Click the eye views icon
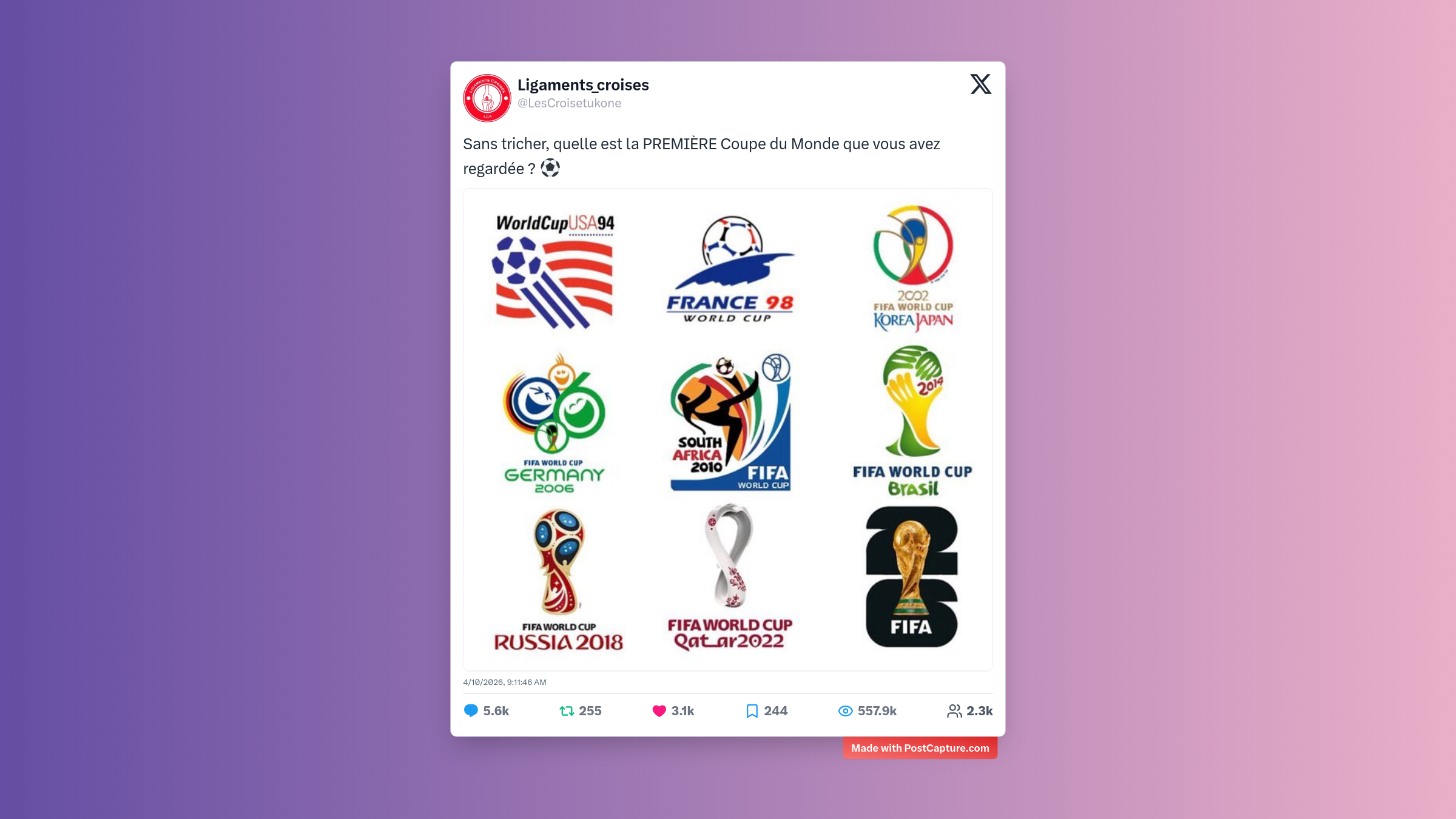The image size is (1456, 819). point(845,710)
